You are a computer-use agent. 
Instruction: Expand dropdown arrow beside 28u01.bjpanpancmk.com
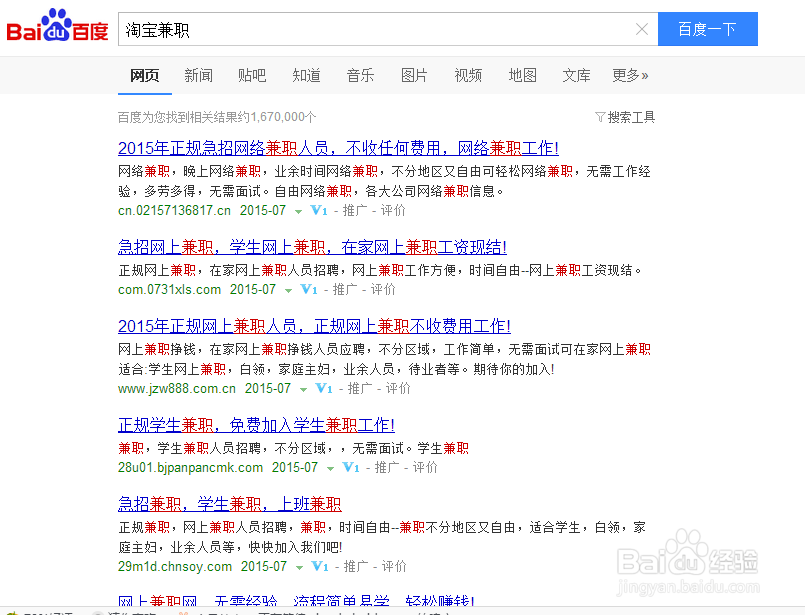(x=331, y=469)
